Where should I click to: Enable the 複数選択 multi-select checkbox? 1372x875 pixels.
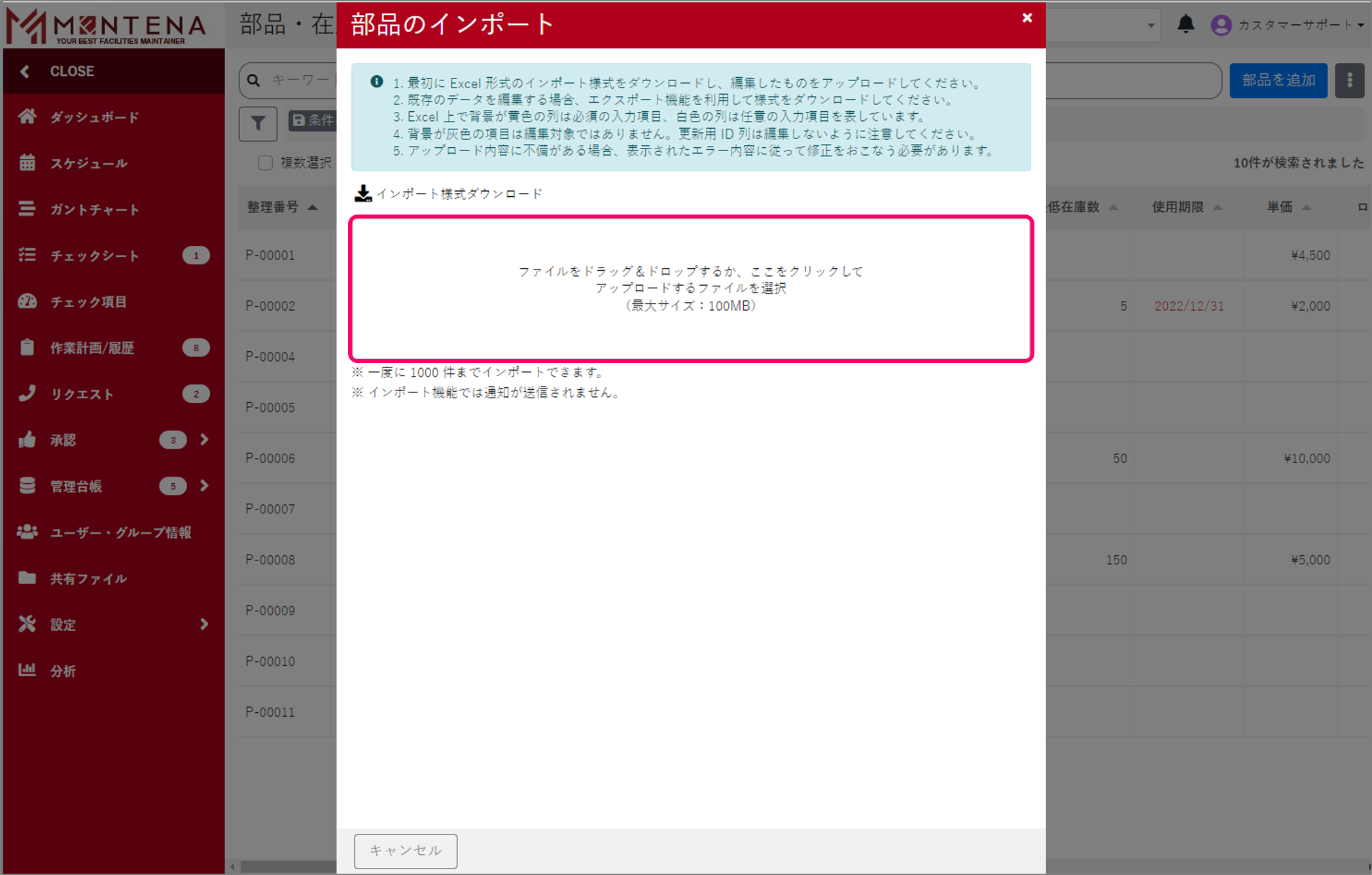[265, 163]
